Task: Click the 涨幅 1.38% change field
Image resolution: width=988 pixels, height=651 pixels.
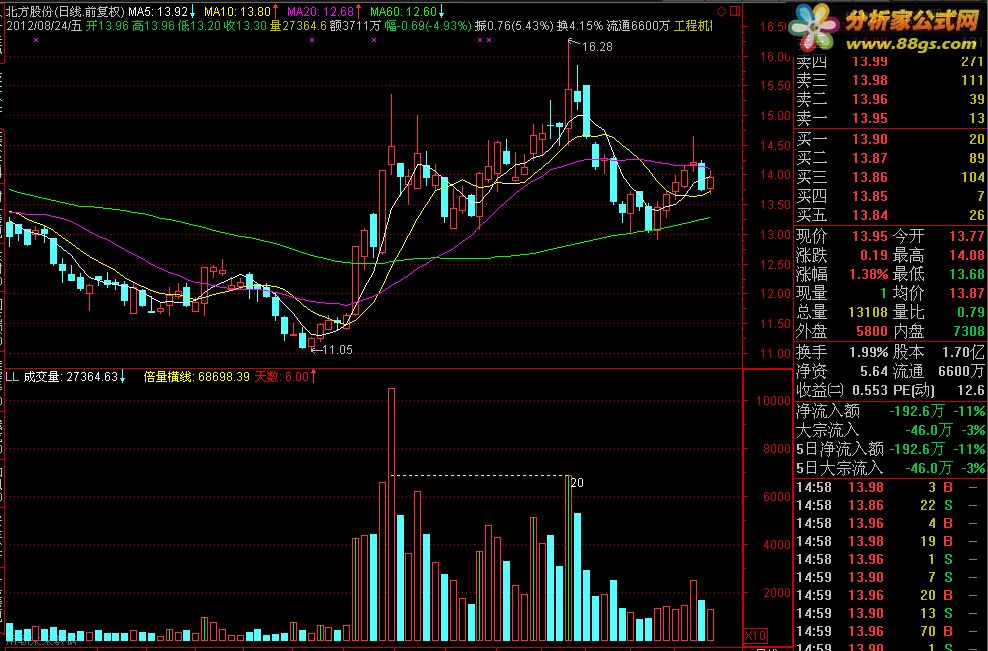Action: [842, 274]
